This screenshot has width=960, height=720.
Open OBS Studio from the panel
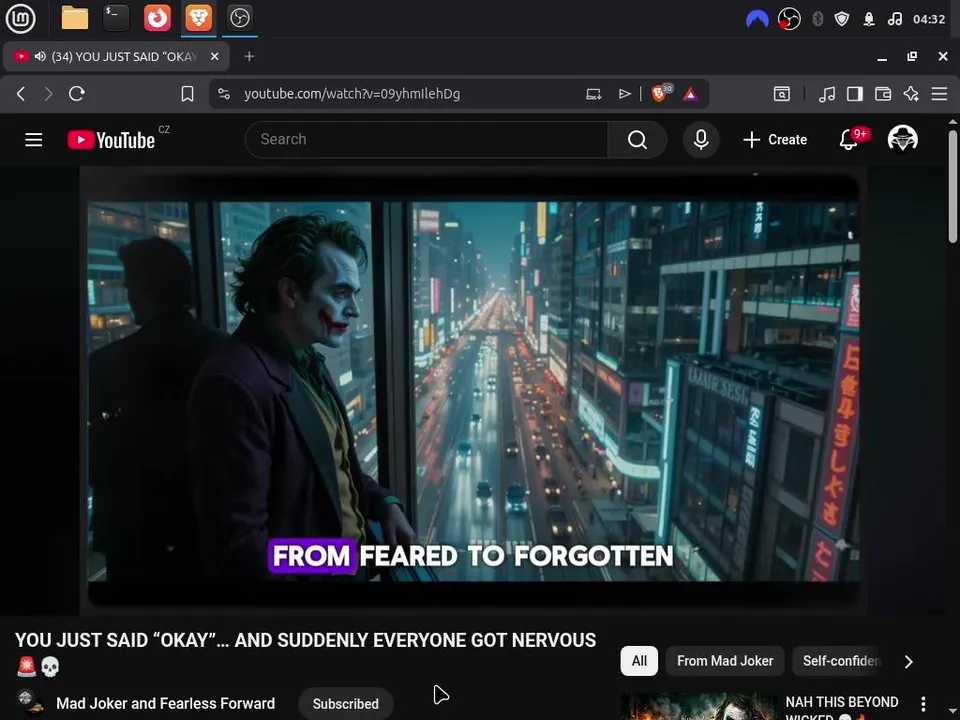(239, 18)
